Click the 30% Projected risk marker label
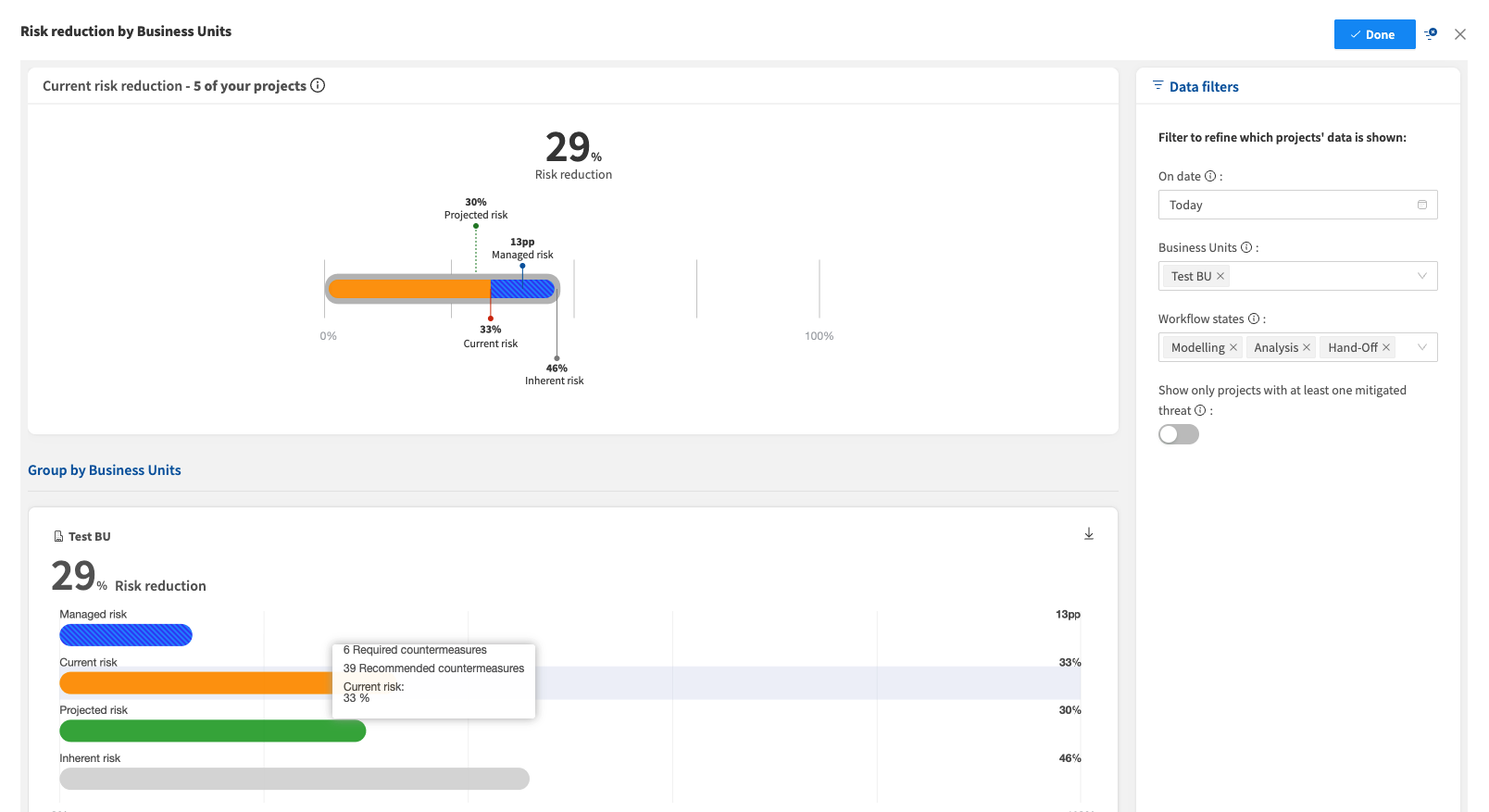 (x=476, y=208)
